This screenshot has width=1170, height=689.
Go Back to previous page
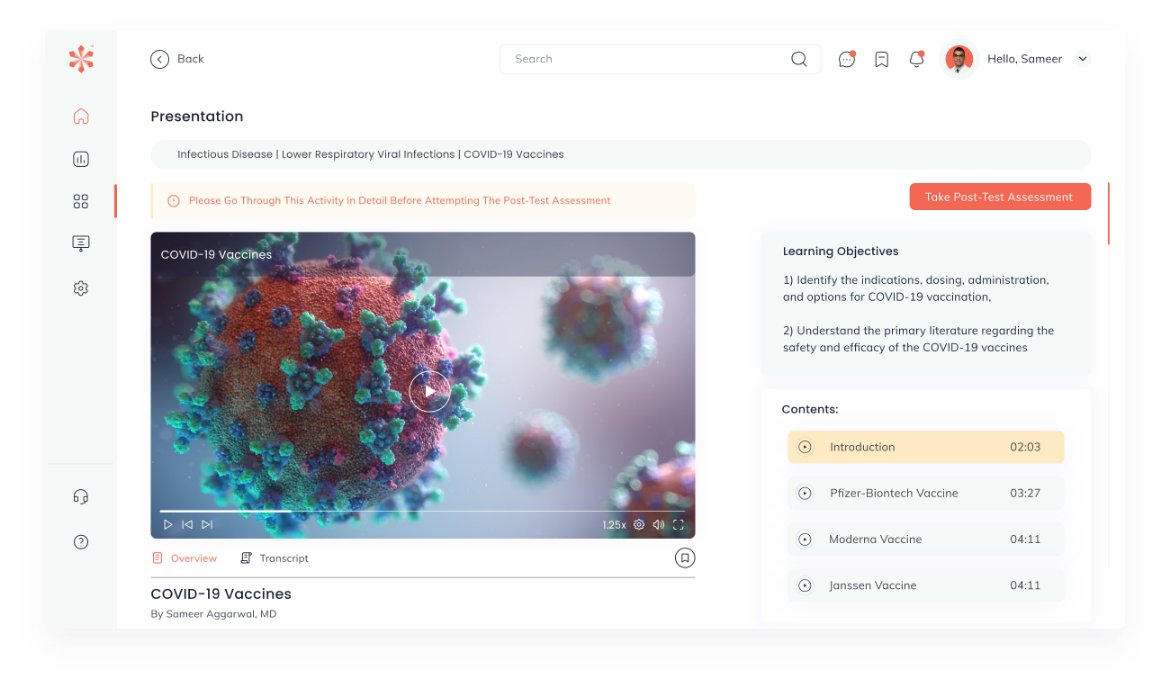(x=177, y=59)
